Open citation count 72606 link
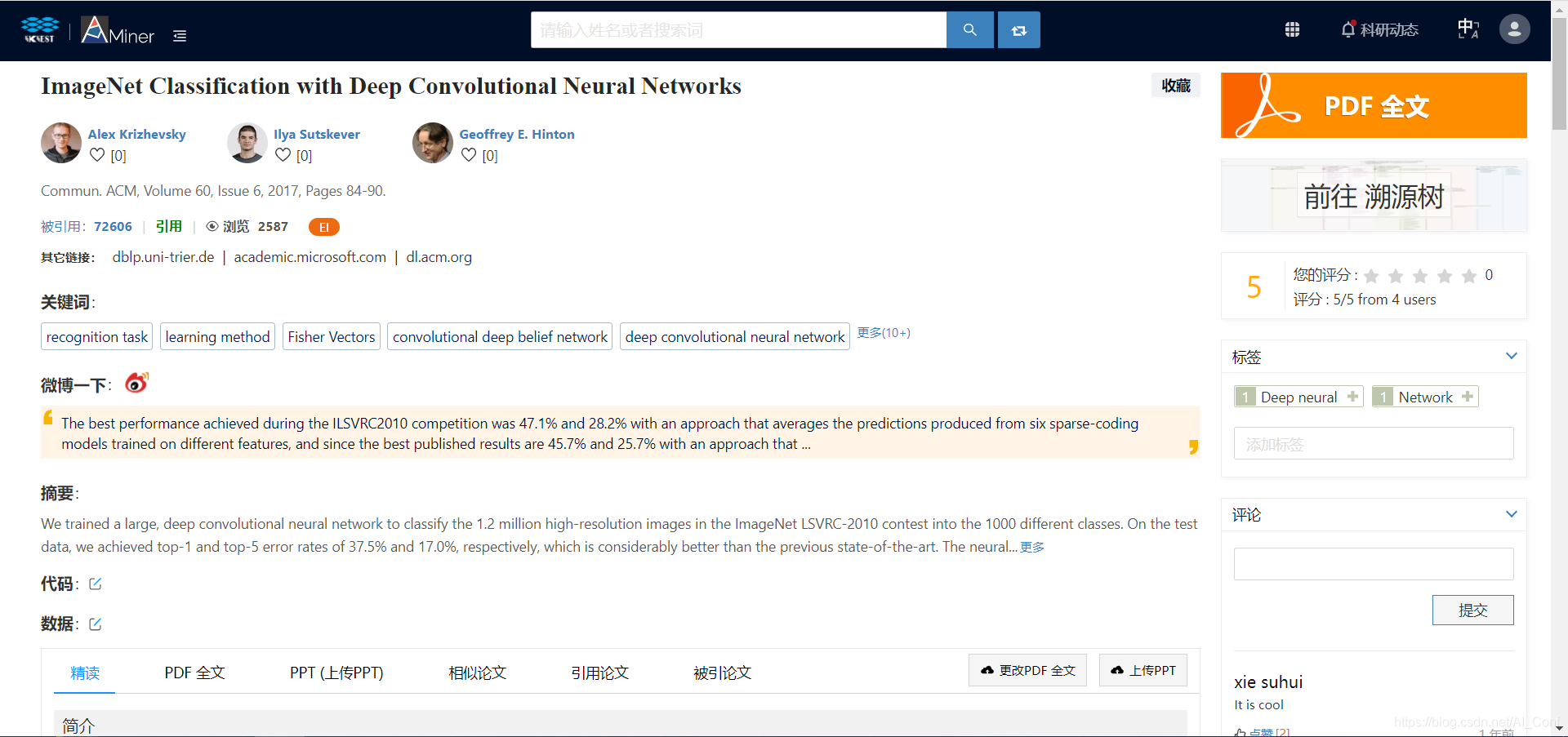This screenshot has width=1568, height=737. point(113,226)
